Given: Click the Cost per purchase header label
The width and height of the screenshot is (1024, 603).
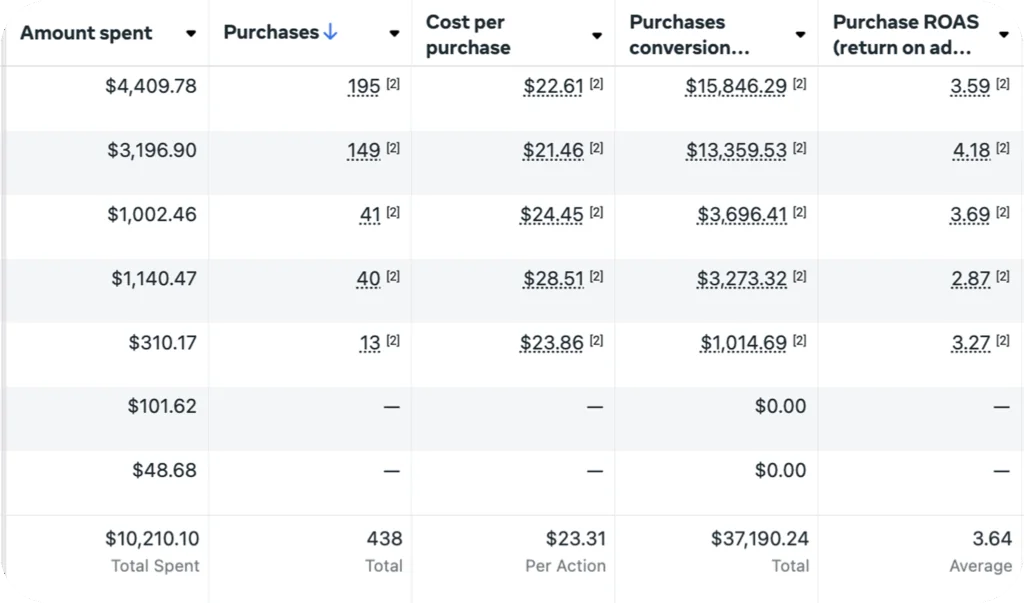Looking at the screenshot, I should (x=468, y=35).
